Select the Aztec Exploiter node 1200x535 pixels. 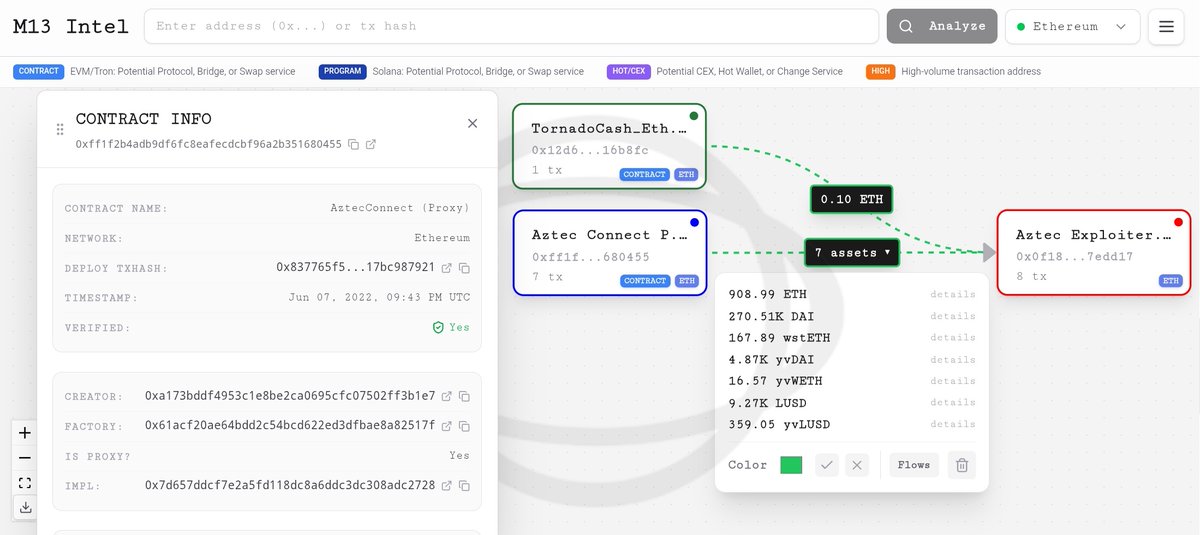pos(1093,252)
